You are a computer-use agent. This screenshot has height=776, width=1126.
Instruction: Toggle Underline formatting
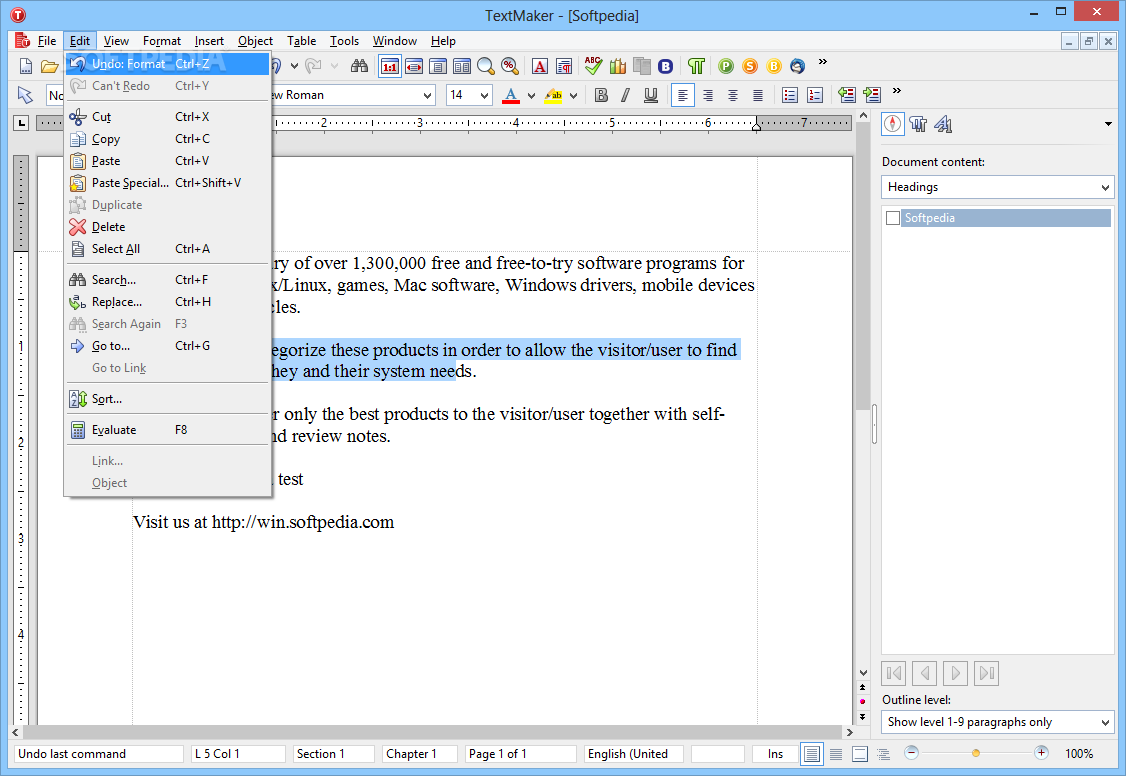tap(651, 95)
